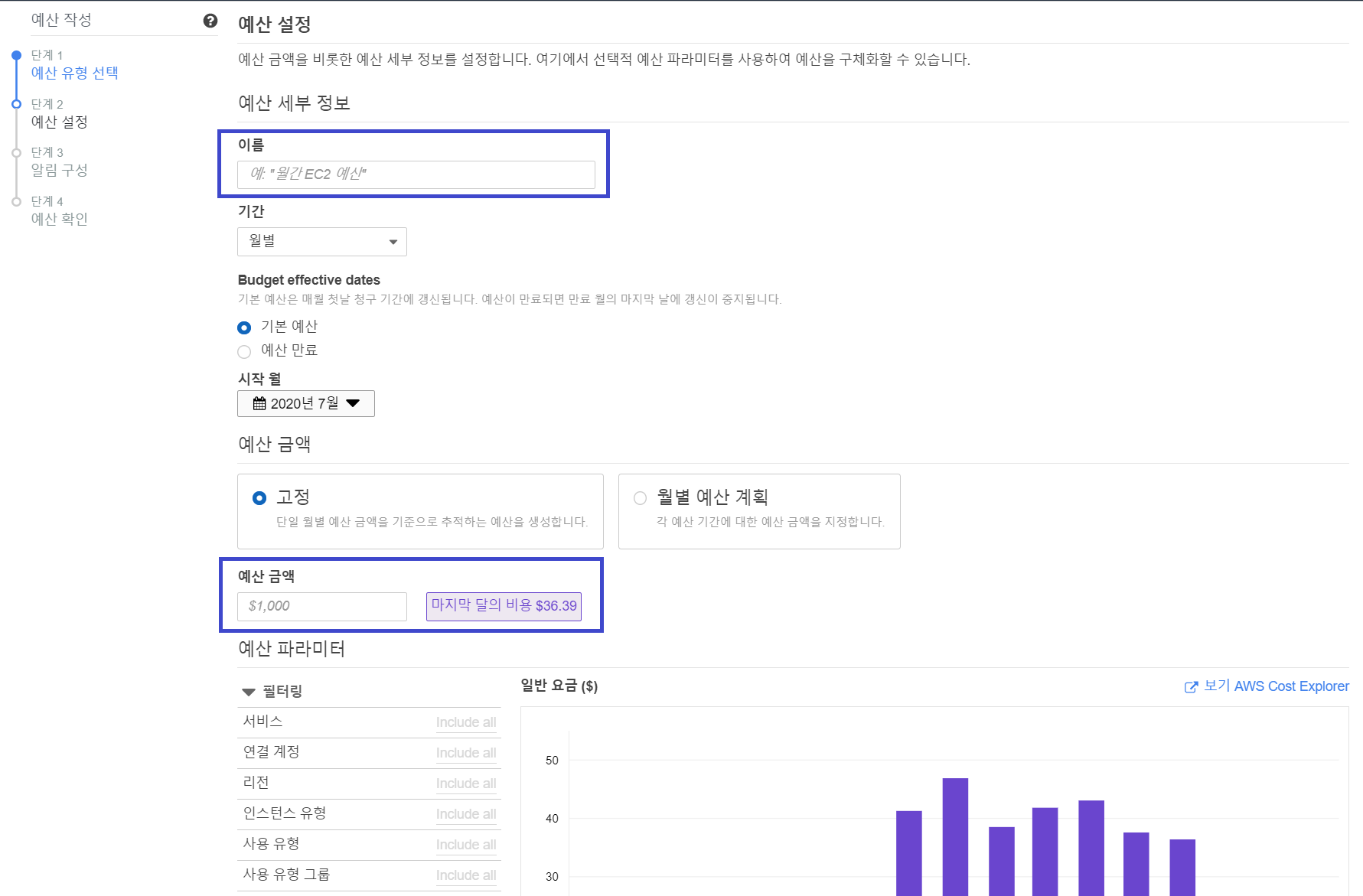Click the Budget effective dates heading
1363x896 pixels.
click(x=308, y=280)
